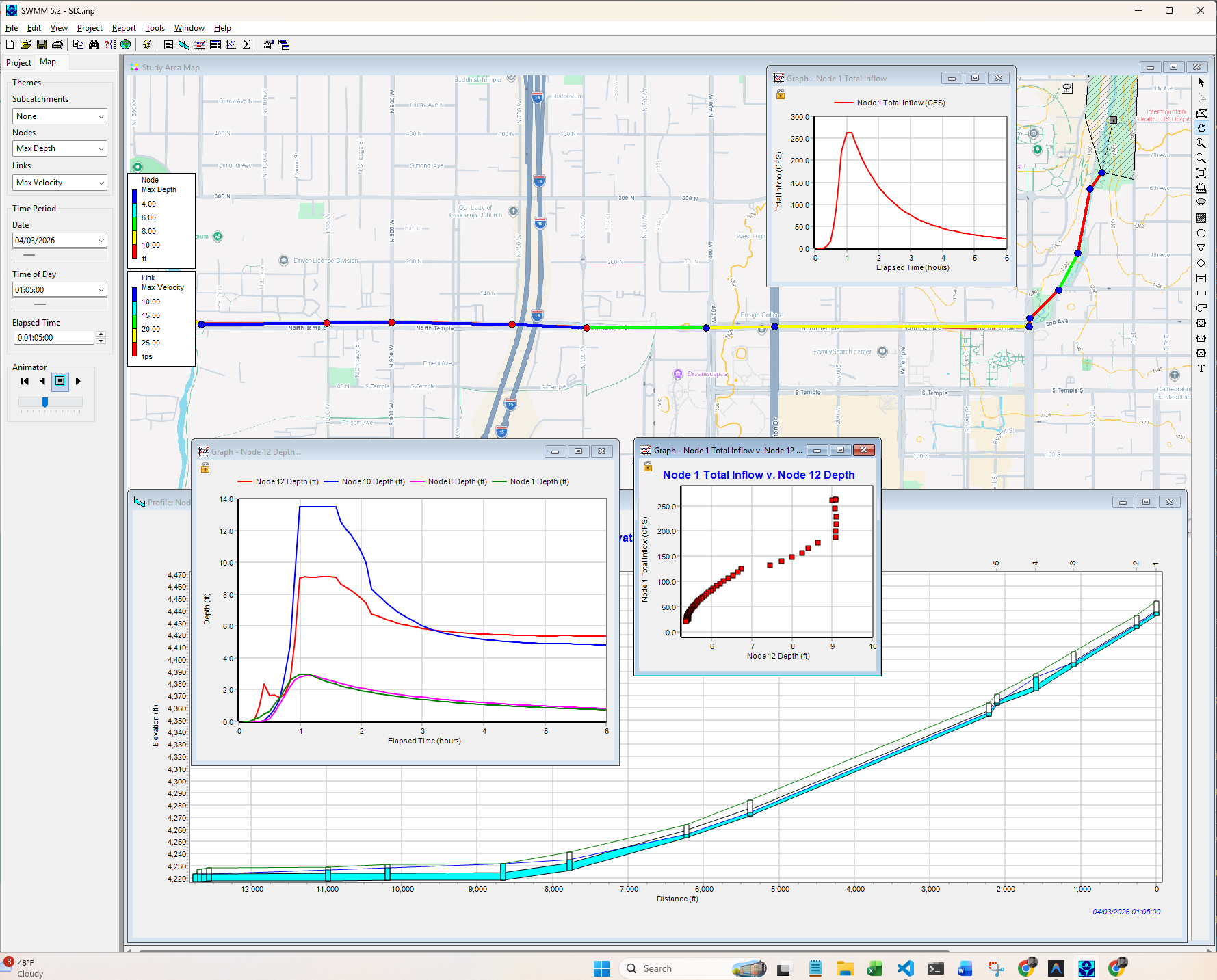Stop the animator playback
The width and height of the screenshot is (1217, 980).
pos(60,382)
